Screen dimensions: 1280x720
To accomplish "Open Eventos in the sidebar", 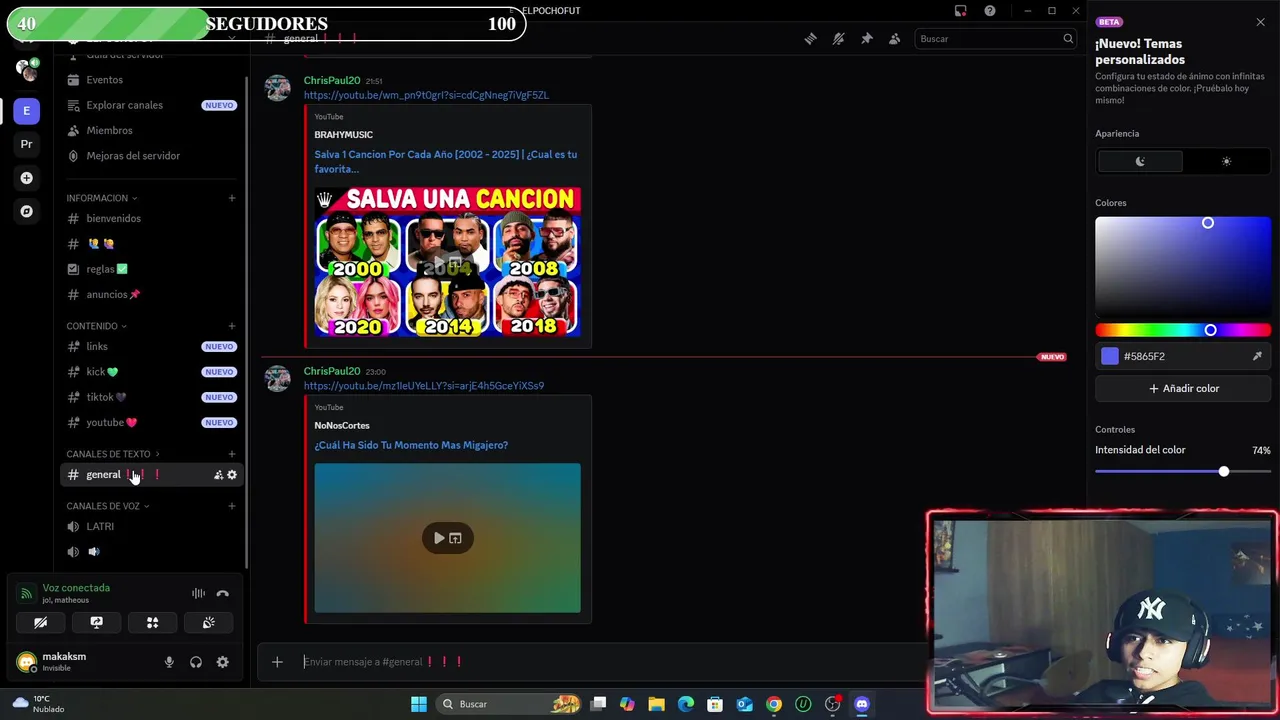I will click(151, 80).
